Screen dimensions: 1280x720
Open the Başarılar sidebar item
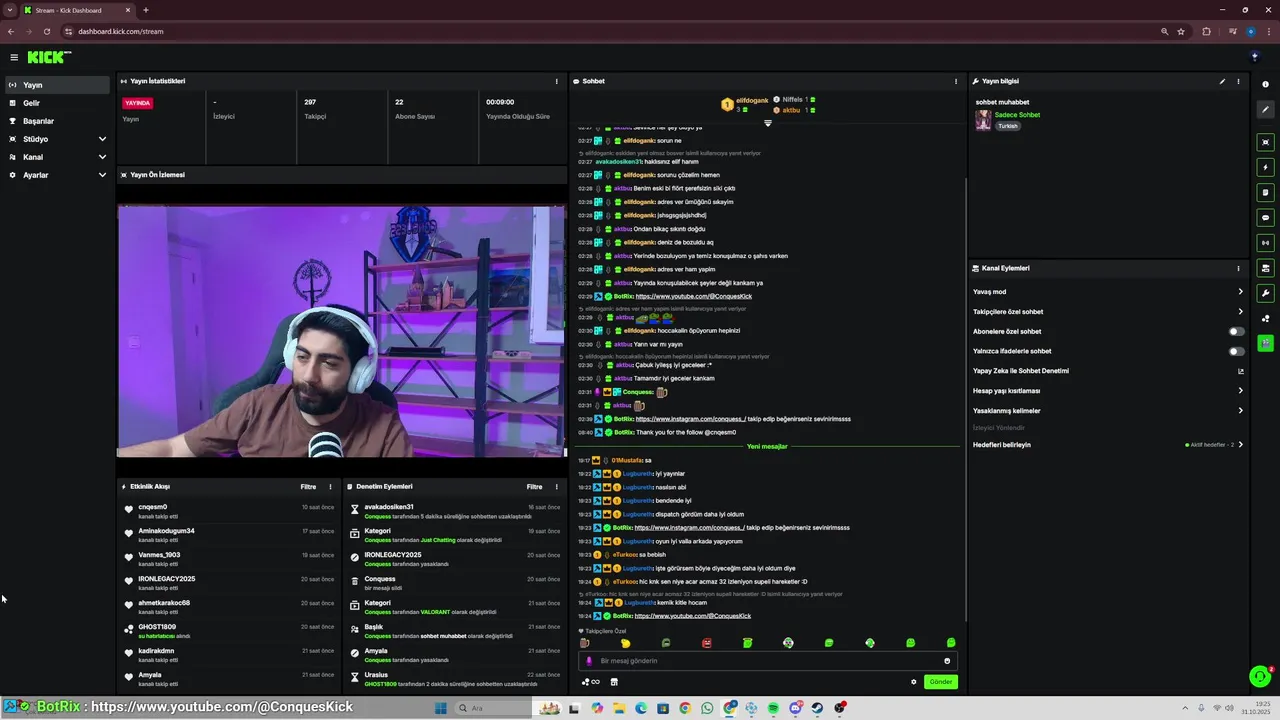click(x=57, y=121)
